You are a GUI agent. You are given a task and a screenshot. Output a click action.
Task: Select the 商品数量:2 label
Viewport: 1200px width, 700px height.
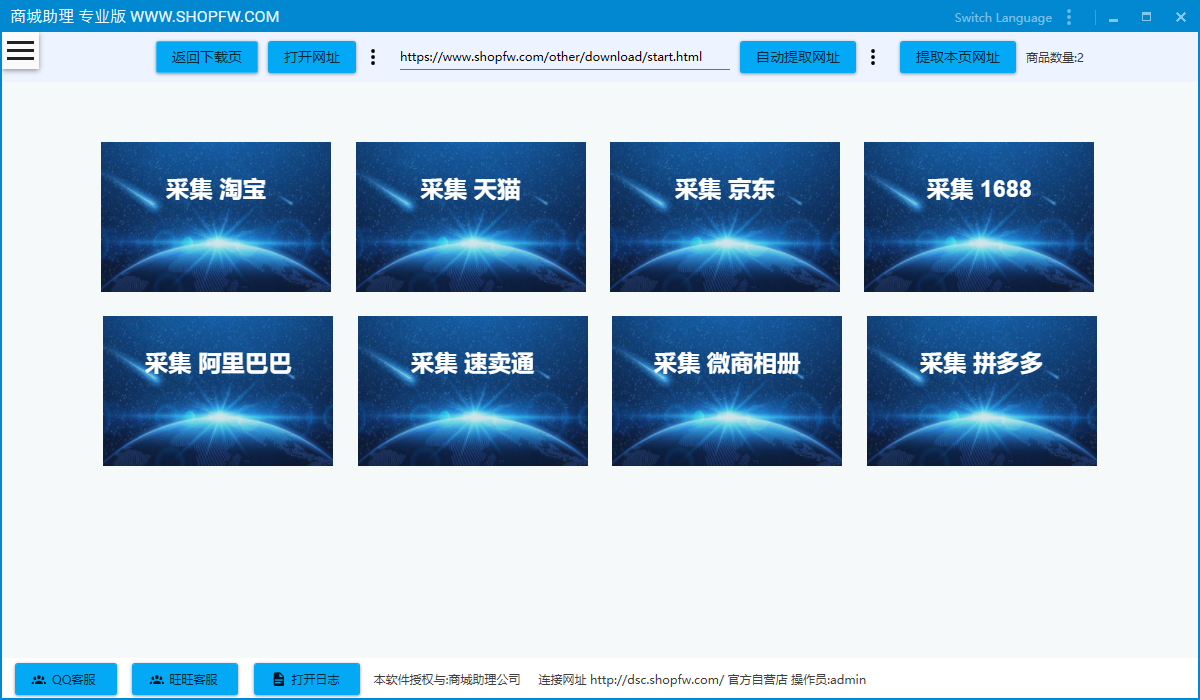pos(1055,58)
